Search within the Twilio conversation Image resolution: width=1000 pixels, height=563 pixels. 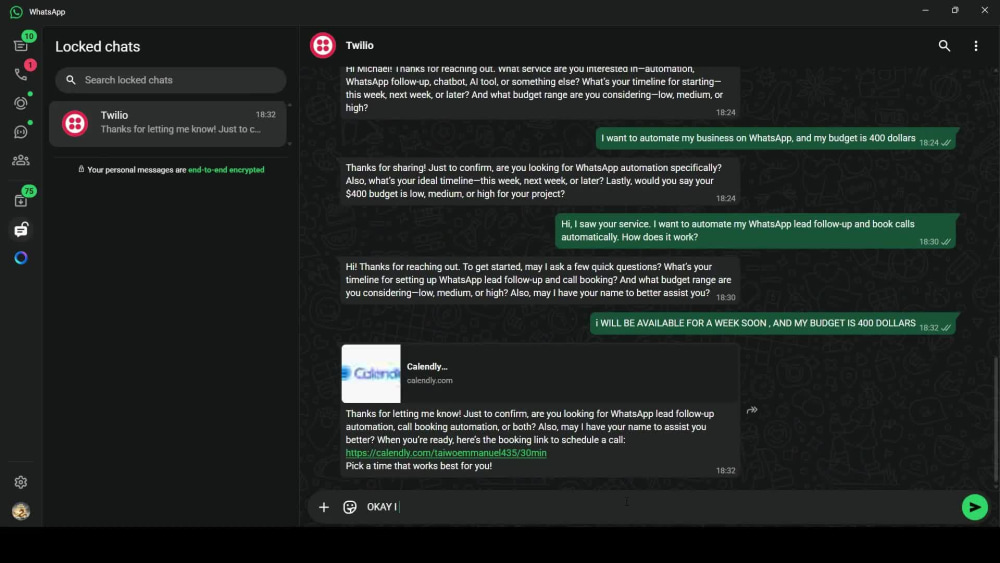coord(944,45)
